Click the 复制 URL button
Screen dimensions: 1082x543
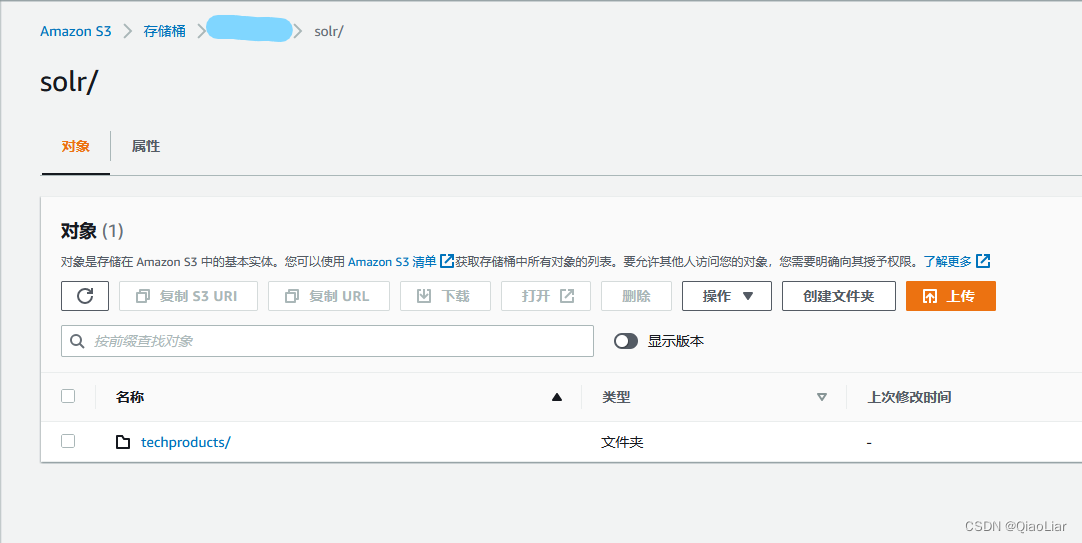click(x=329, y=296)
